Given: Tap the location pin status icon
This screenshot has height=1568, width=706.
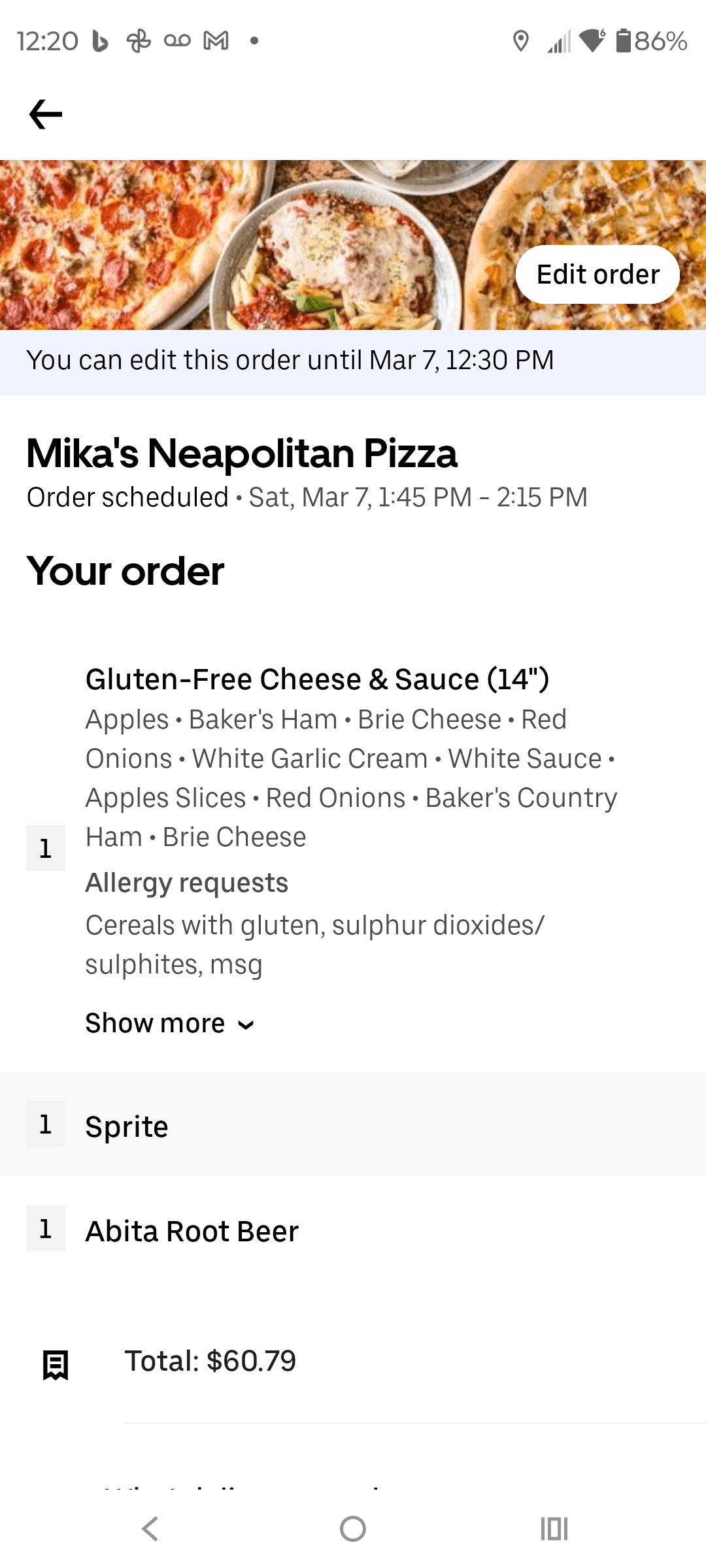Looking at the screenshot, I should 520,41.
